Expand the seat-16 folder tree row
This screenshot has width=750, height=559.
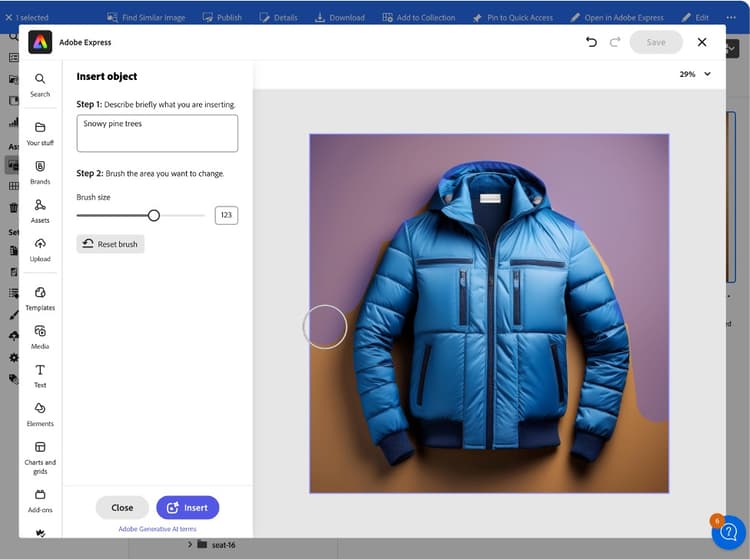(x=190, y=544)
